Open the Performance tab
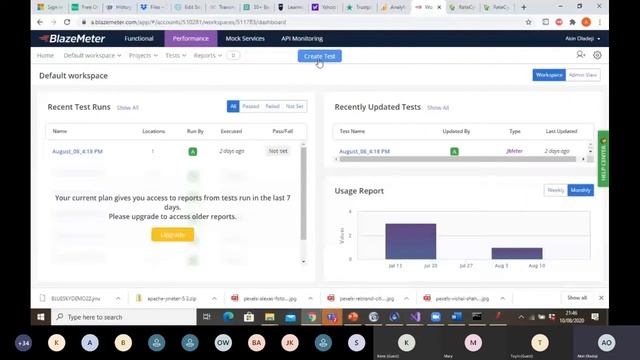 tap(190, 38)
